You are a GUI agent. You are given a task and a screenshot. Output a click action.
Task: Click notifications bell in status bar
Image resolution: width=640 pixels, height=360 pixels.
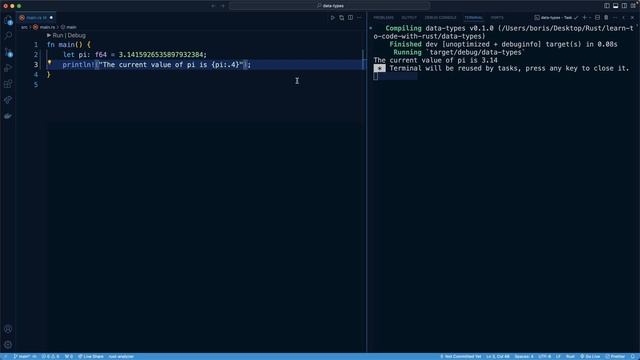coord(633,356)
